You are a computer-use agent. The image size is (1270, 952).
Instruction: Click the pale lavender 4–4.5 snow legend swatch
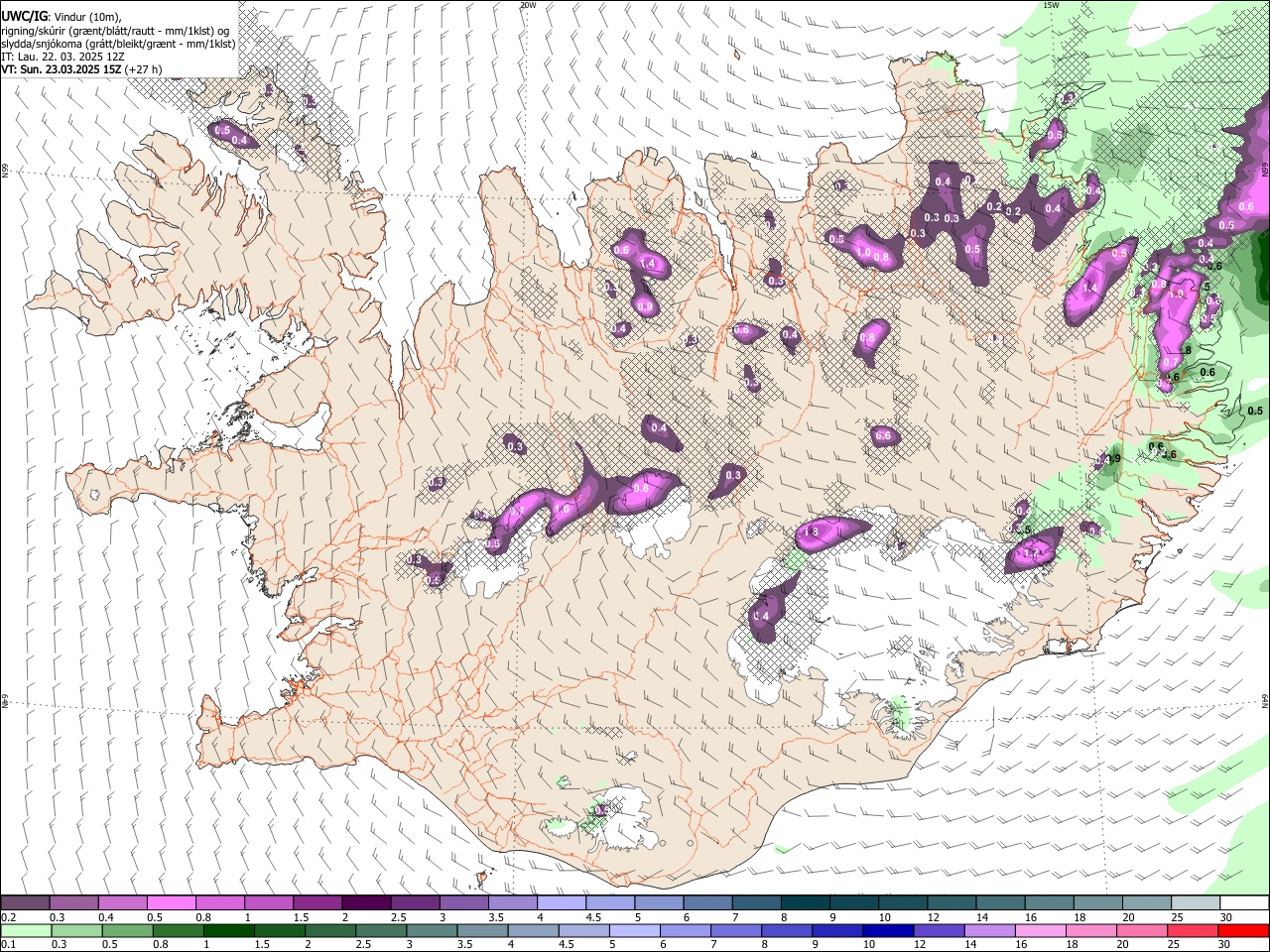tap(560, 902)
